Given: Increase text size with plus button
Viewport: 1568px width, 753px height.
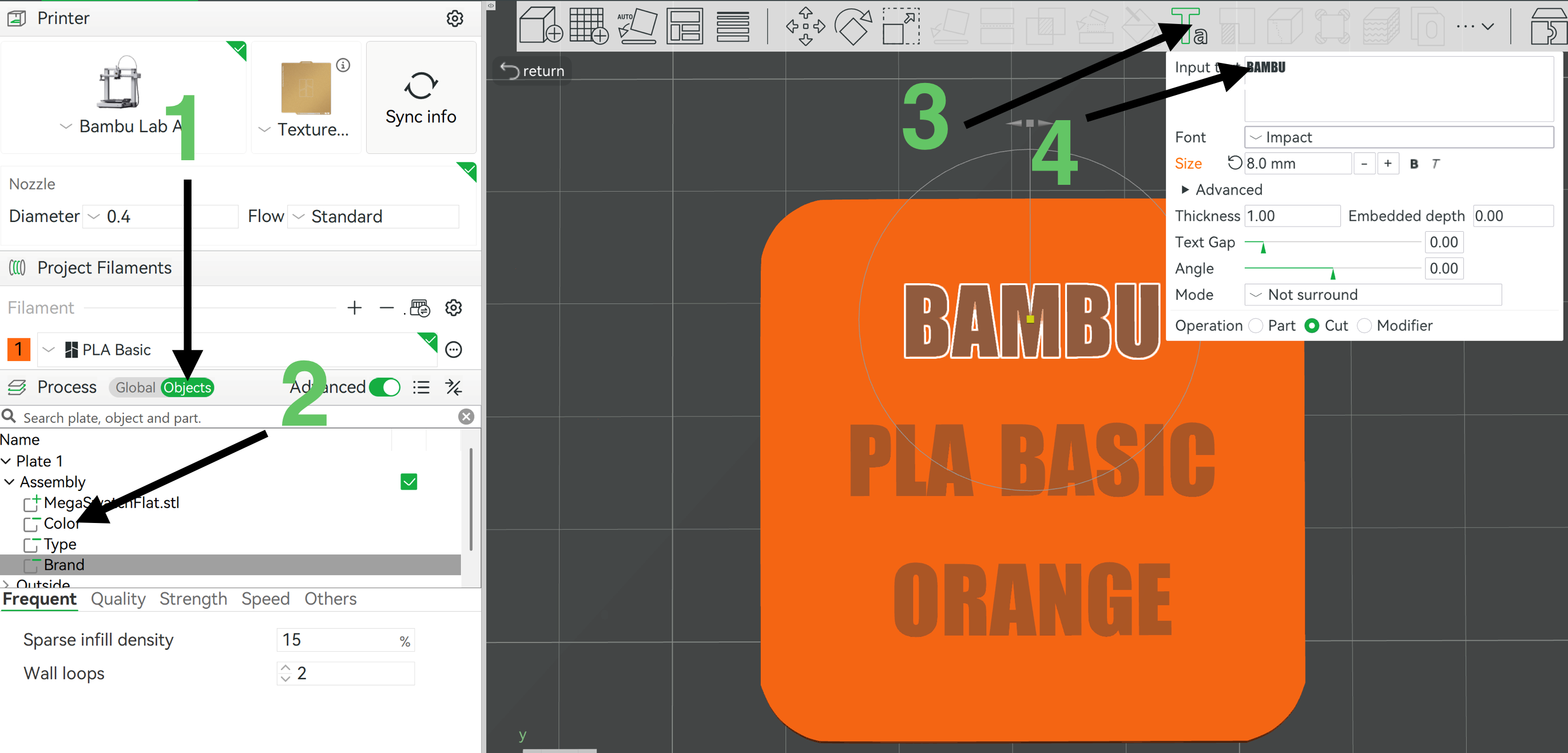Looking at the screenshot, I should tap(1388, 163).
